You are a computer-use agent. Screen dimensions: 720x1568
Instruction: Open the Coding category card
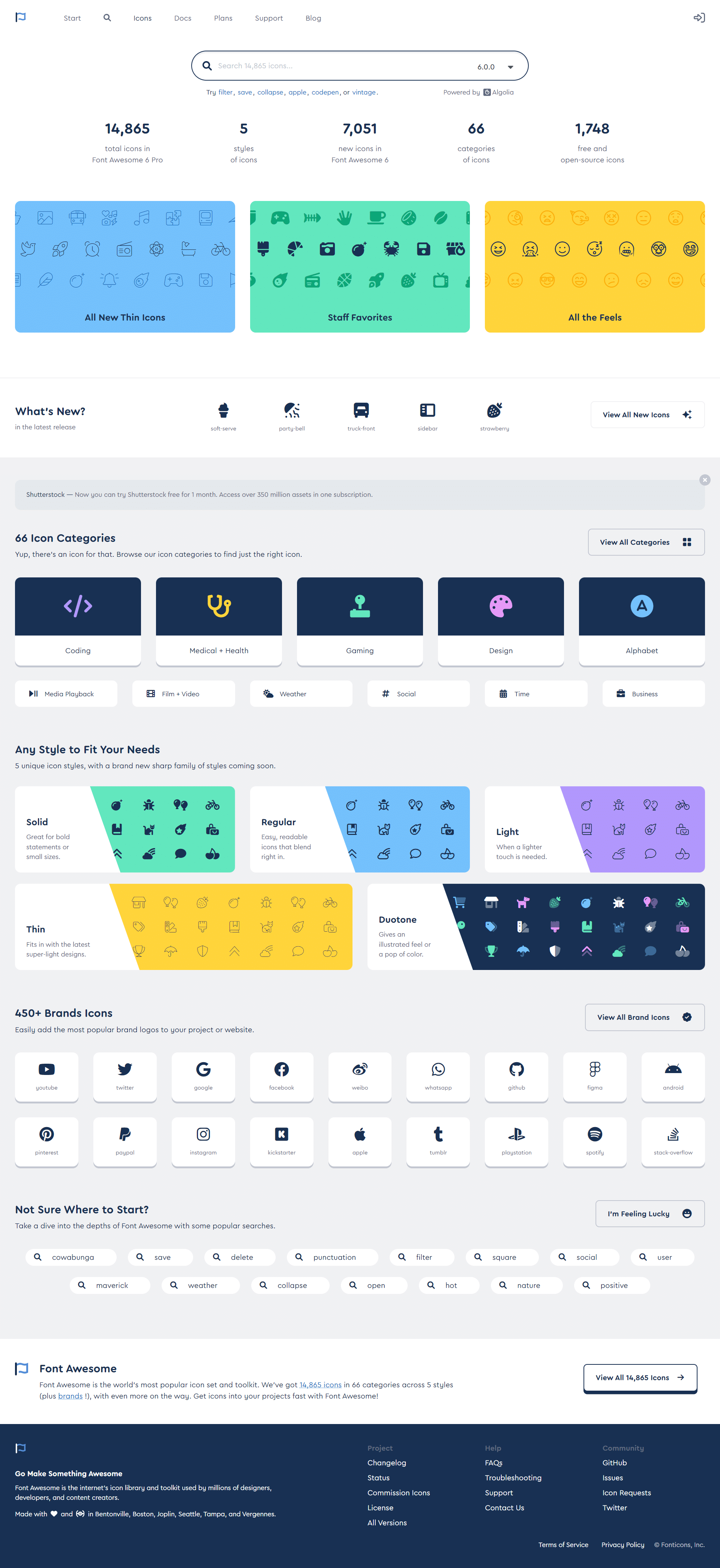click(x=78, y=622)
